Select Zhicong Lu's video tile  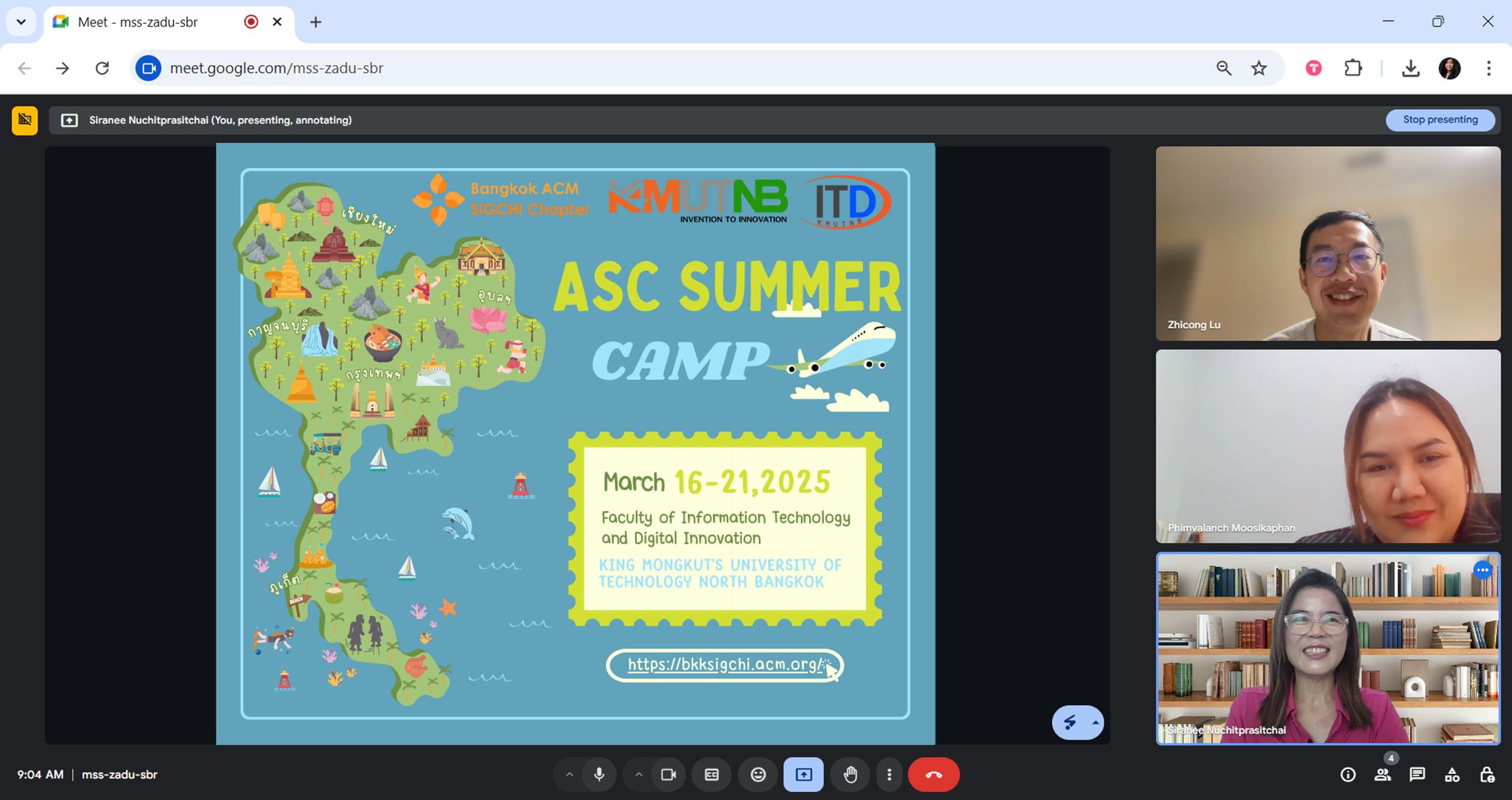click(1327, 243)
